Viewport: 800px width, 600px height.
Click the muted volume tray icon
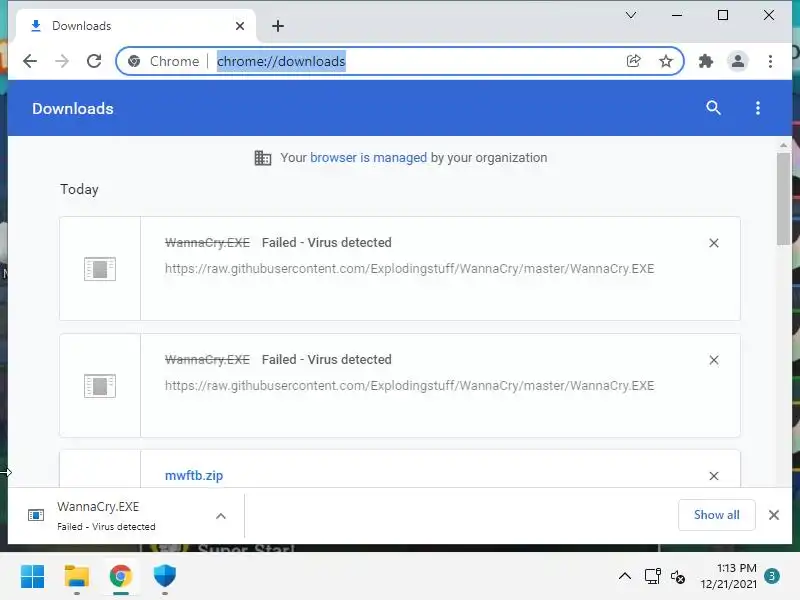click(x=678, y=577)
